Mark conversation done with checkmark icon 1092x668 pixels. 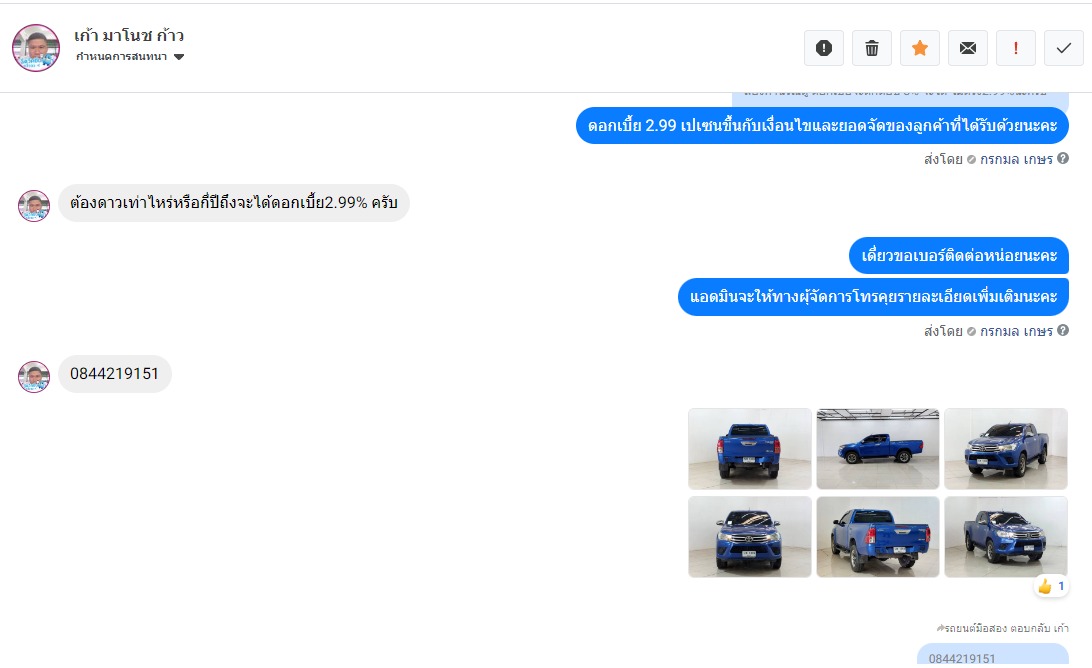click(x=1063, y=48)
